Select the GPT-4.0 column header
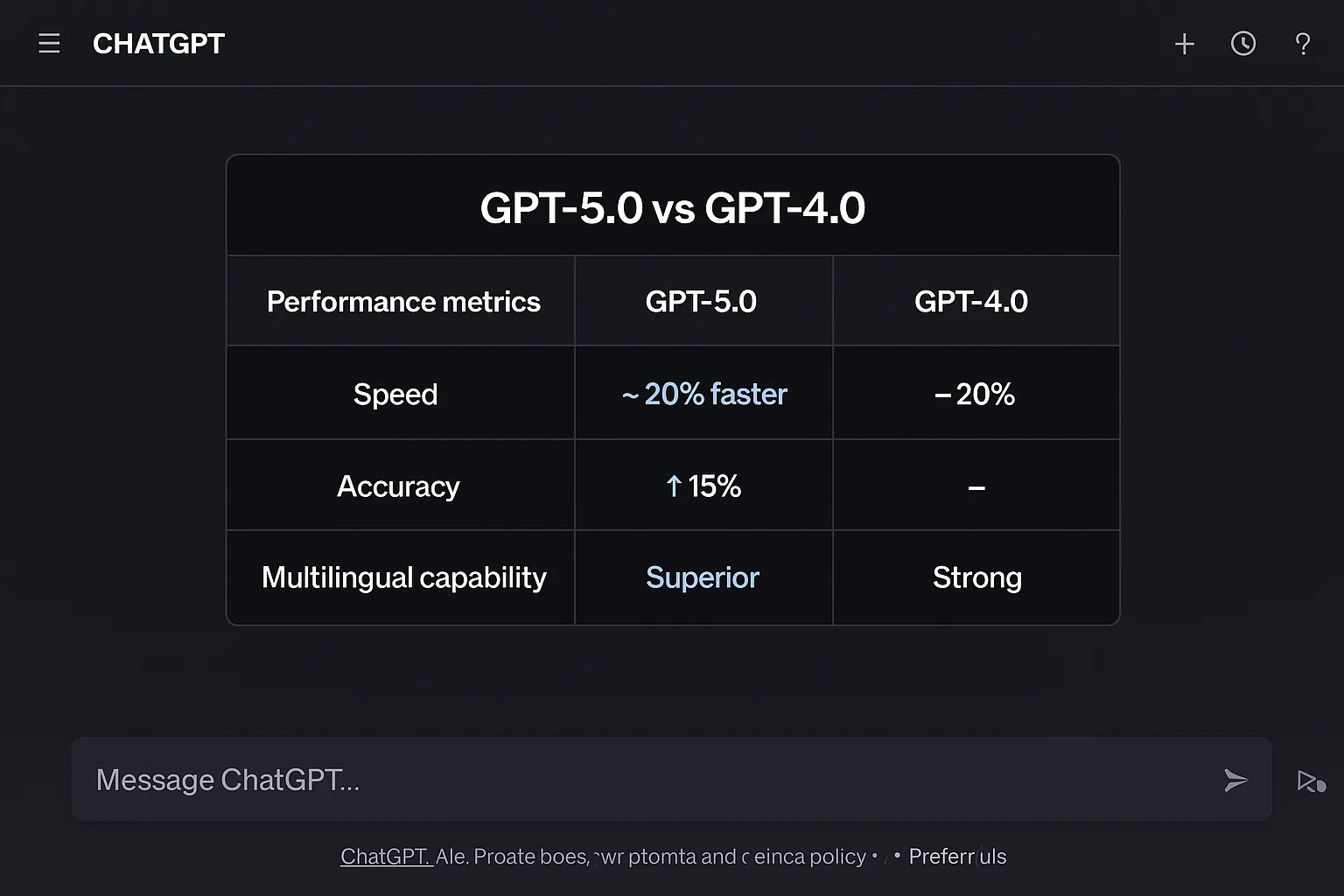The image size is (1344, 896). [x=971, y=302]
